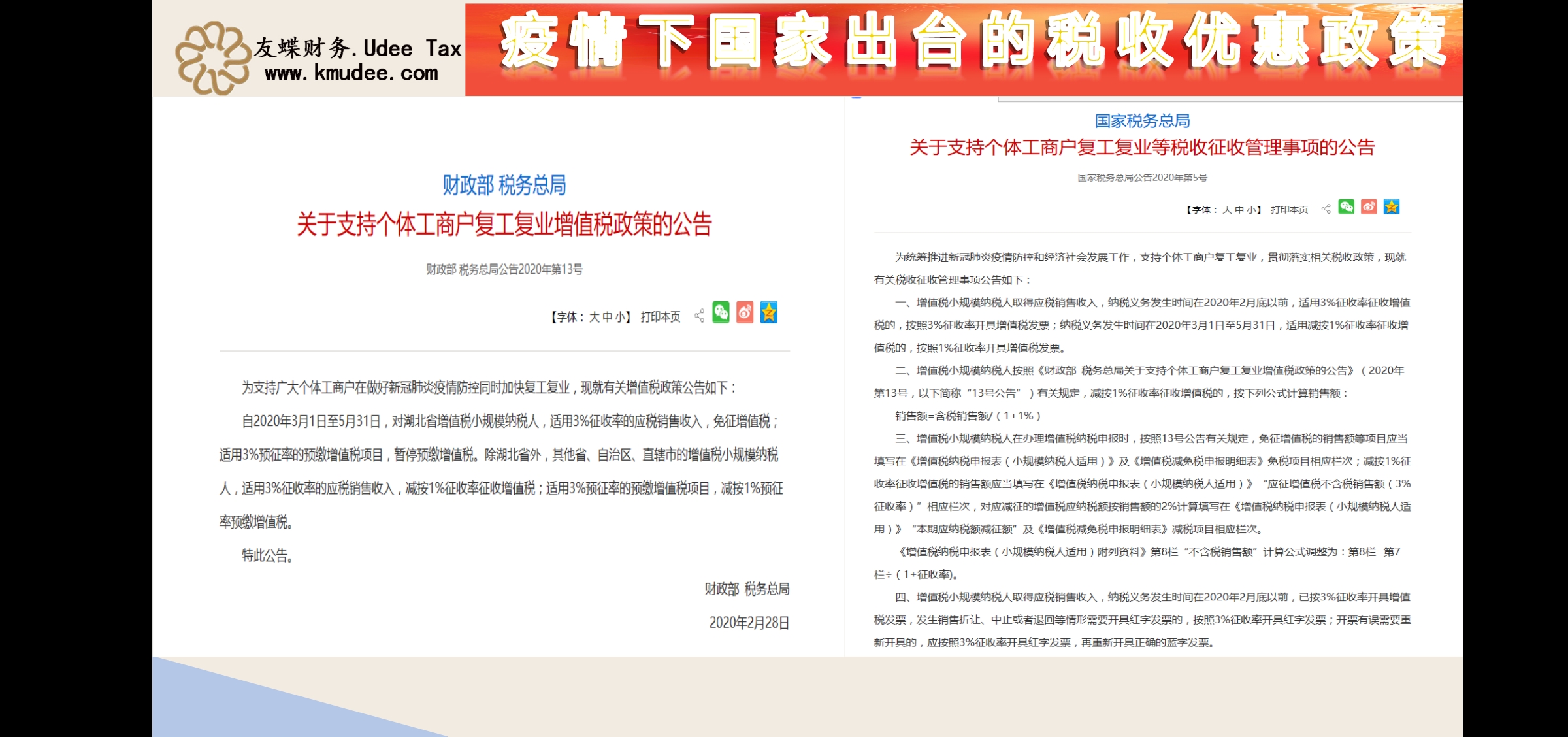This screenshot has width=1568, height=737.
Task: Click the closing line 特此公告。
Action: (268, 555)
